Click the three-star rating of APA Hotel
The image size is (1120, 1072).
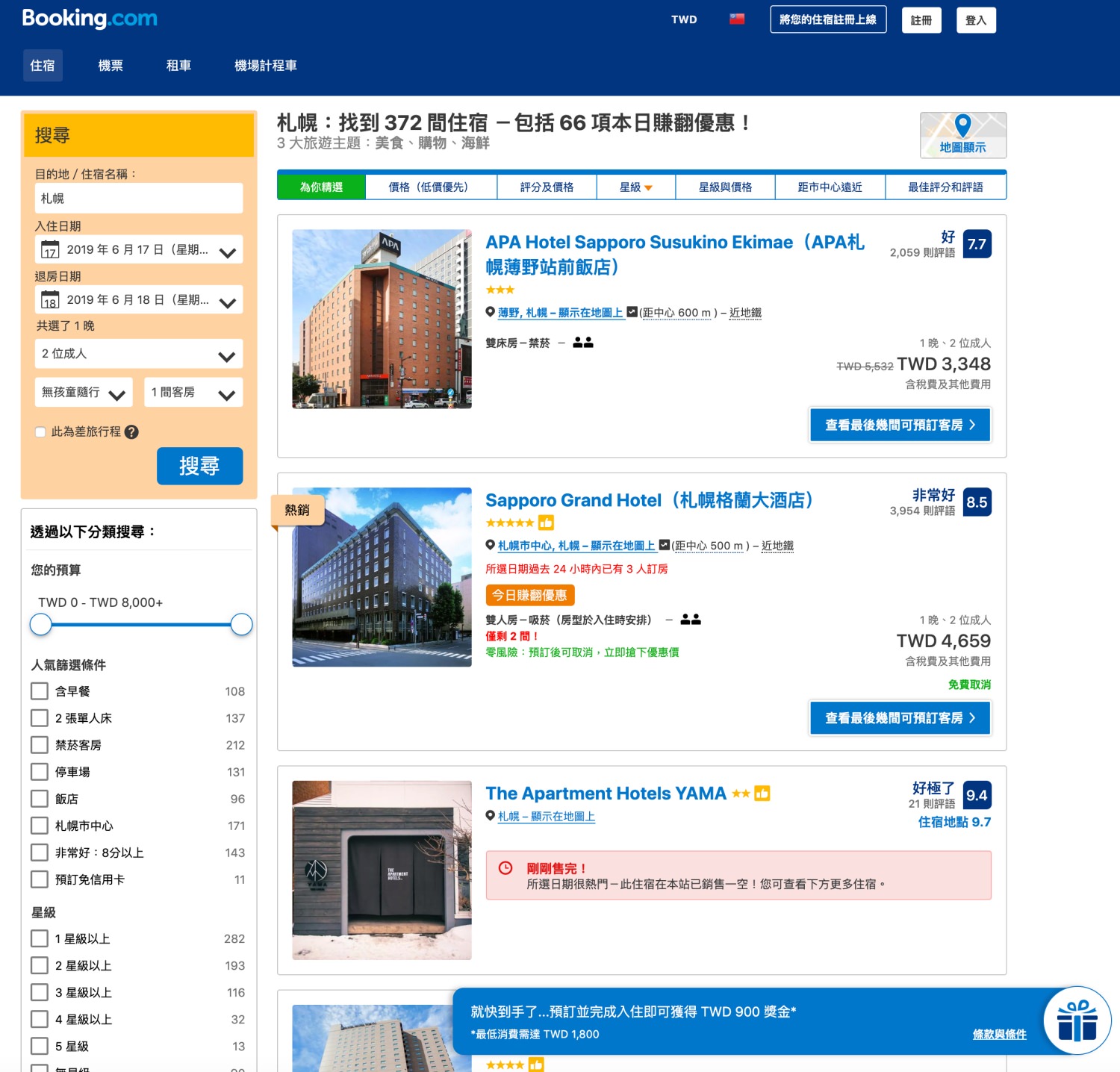coord(500,290)
